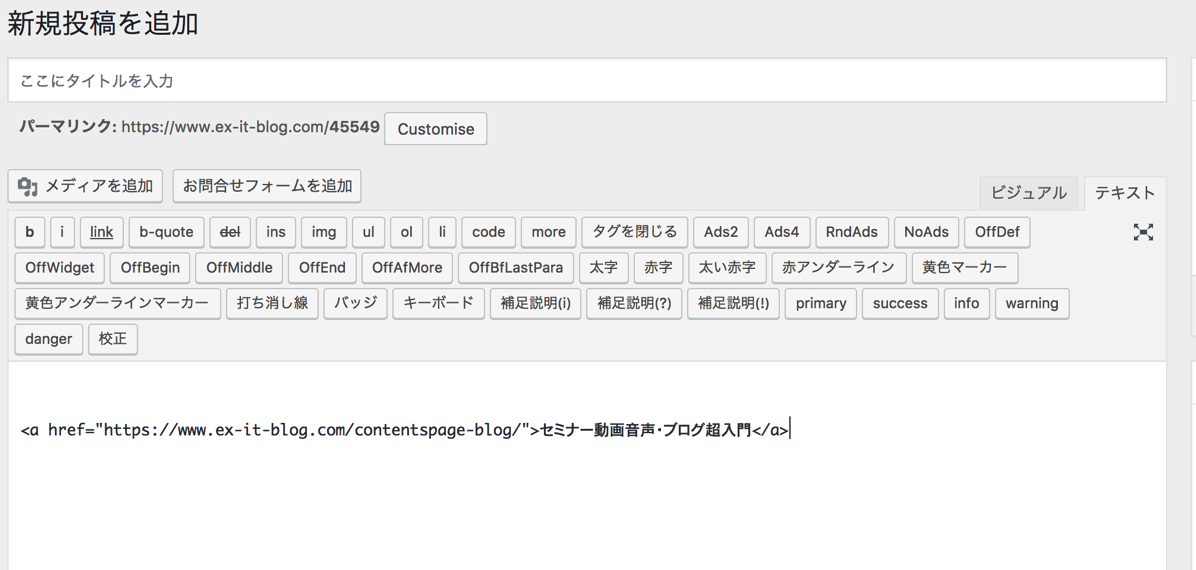Click the primary style button
This screenshot has width=1196, height=570.
821,304
